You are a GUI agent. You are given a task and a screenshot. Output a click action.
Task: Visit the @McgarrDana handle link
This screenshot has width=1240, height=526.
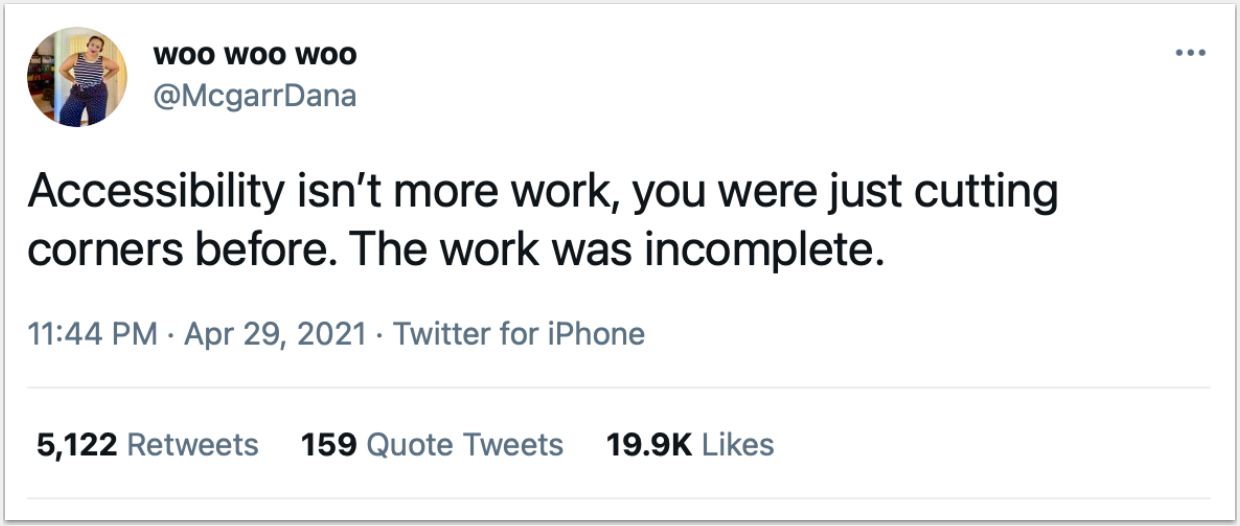(254, 95)
